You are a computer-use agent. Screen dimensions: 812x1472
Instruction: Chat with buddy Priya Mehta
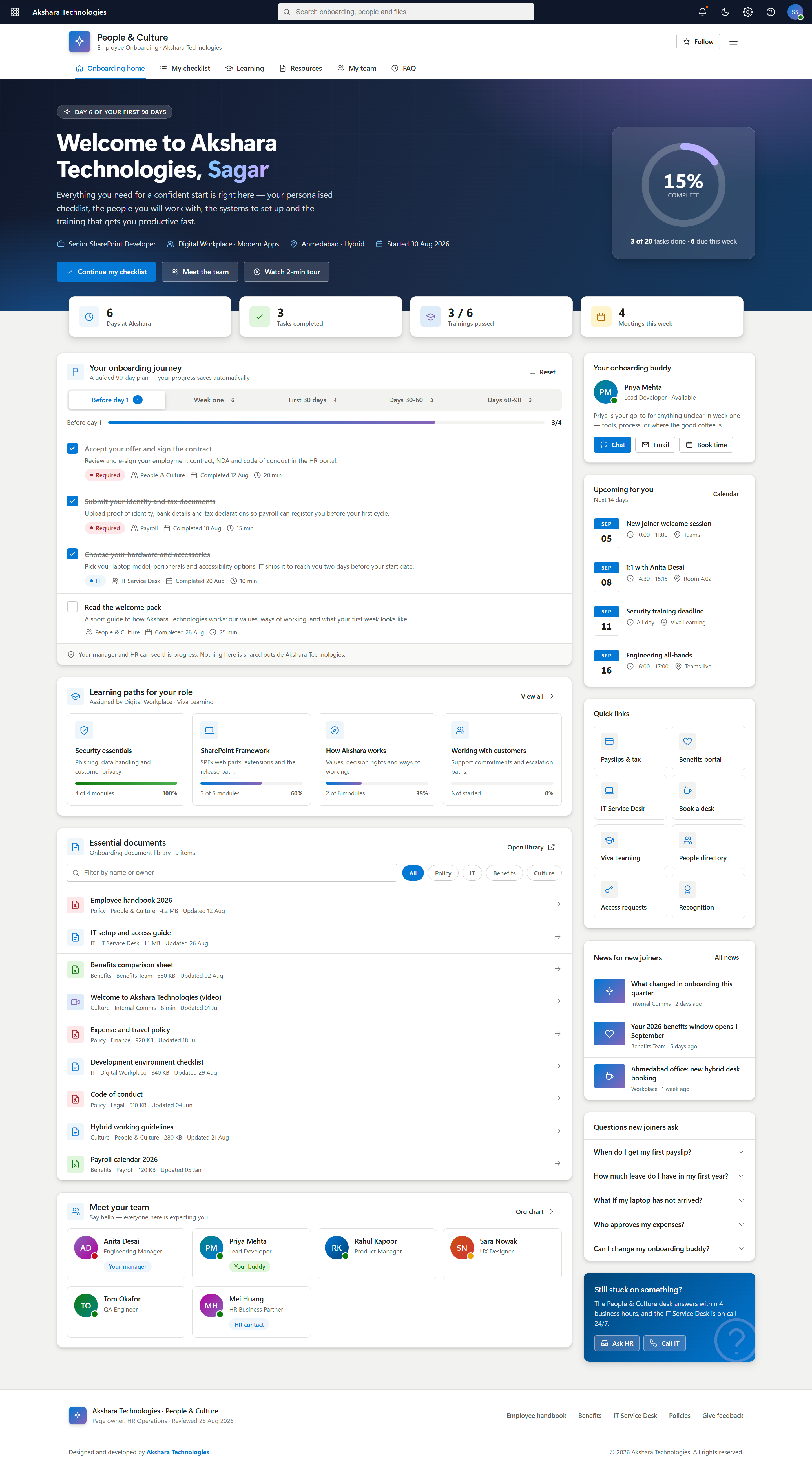[x=612, y=445]
